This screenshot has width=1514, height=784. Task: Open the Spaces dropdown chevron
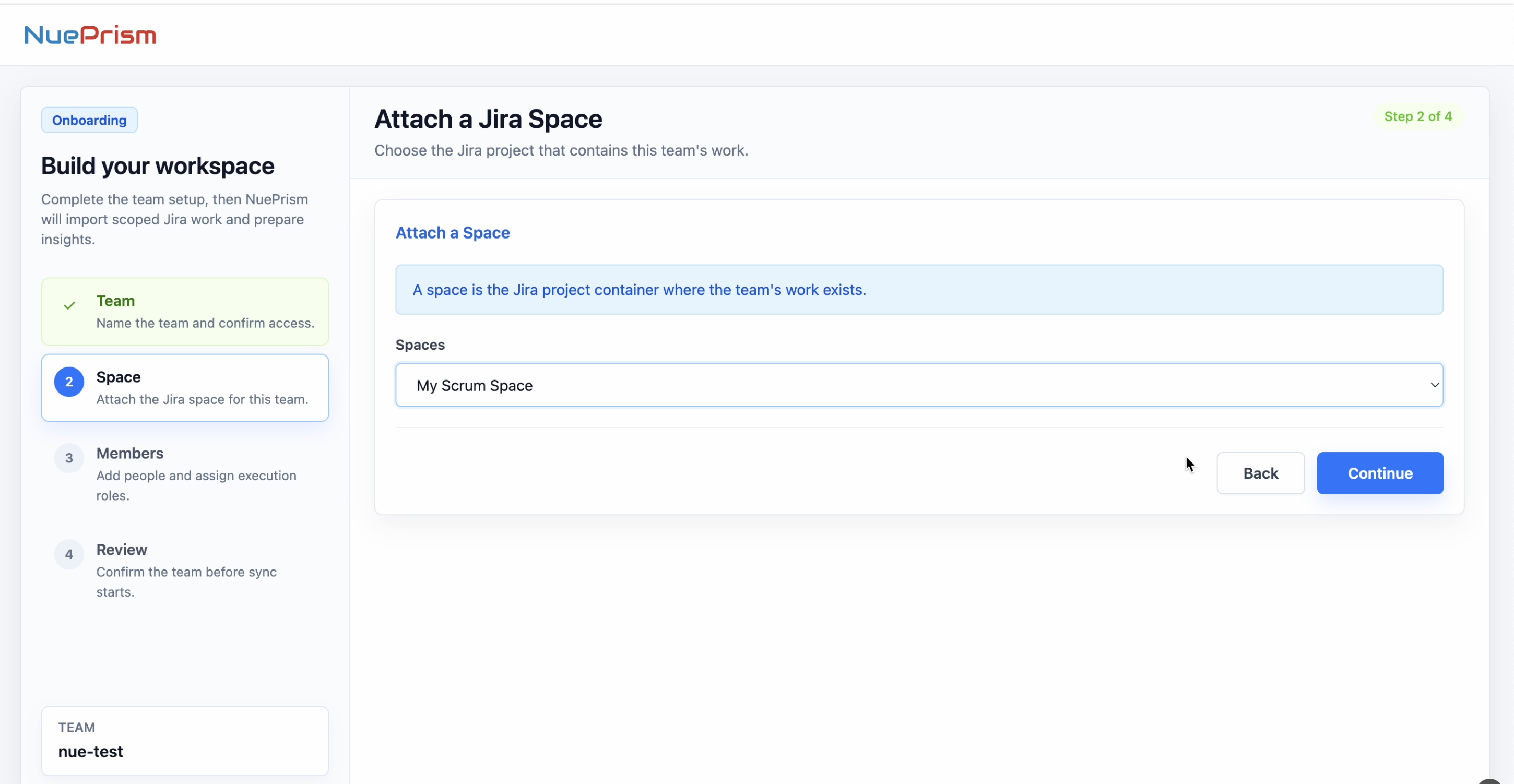click(1434, 385)
